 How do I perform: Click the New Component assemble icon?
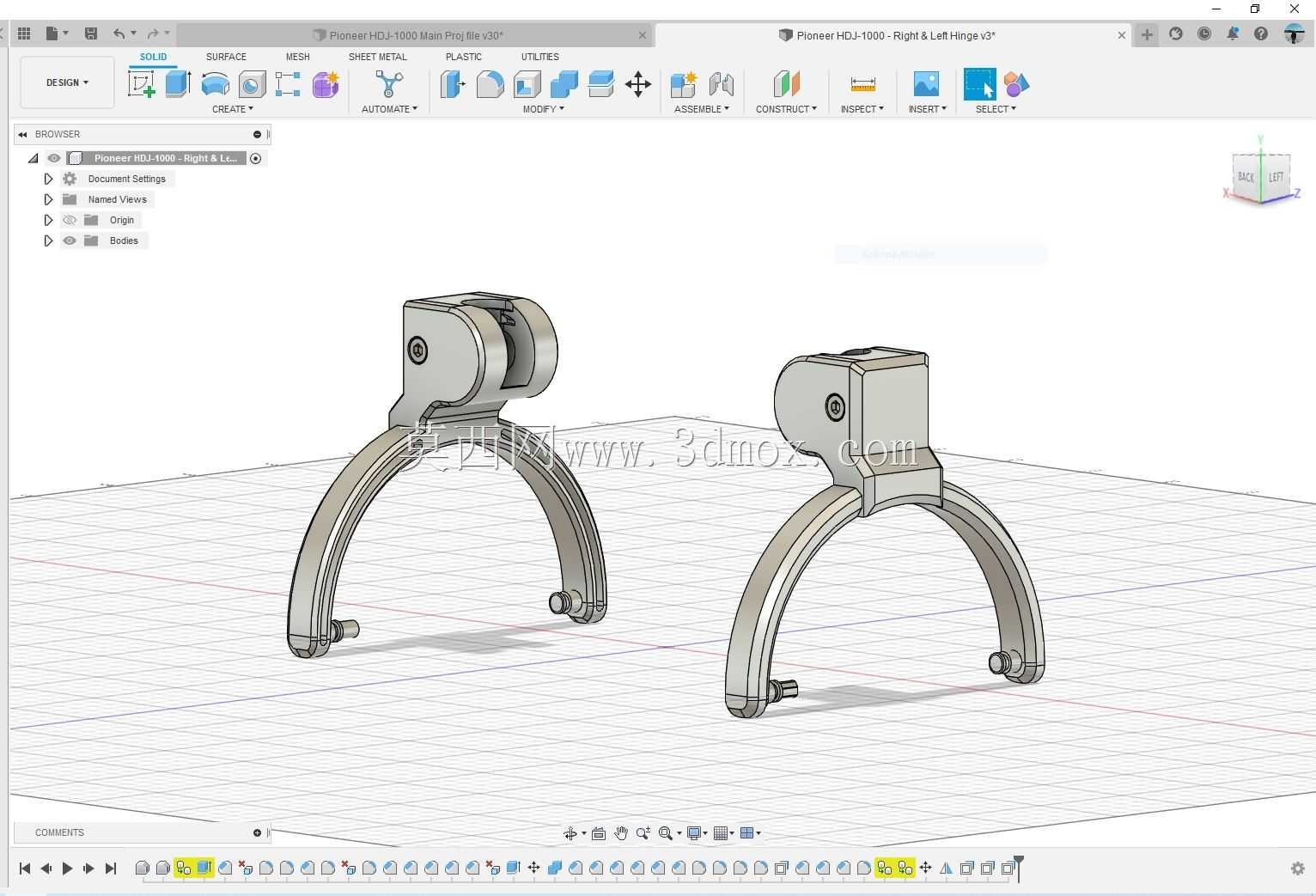(684, 84)
